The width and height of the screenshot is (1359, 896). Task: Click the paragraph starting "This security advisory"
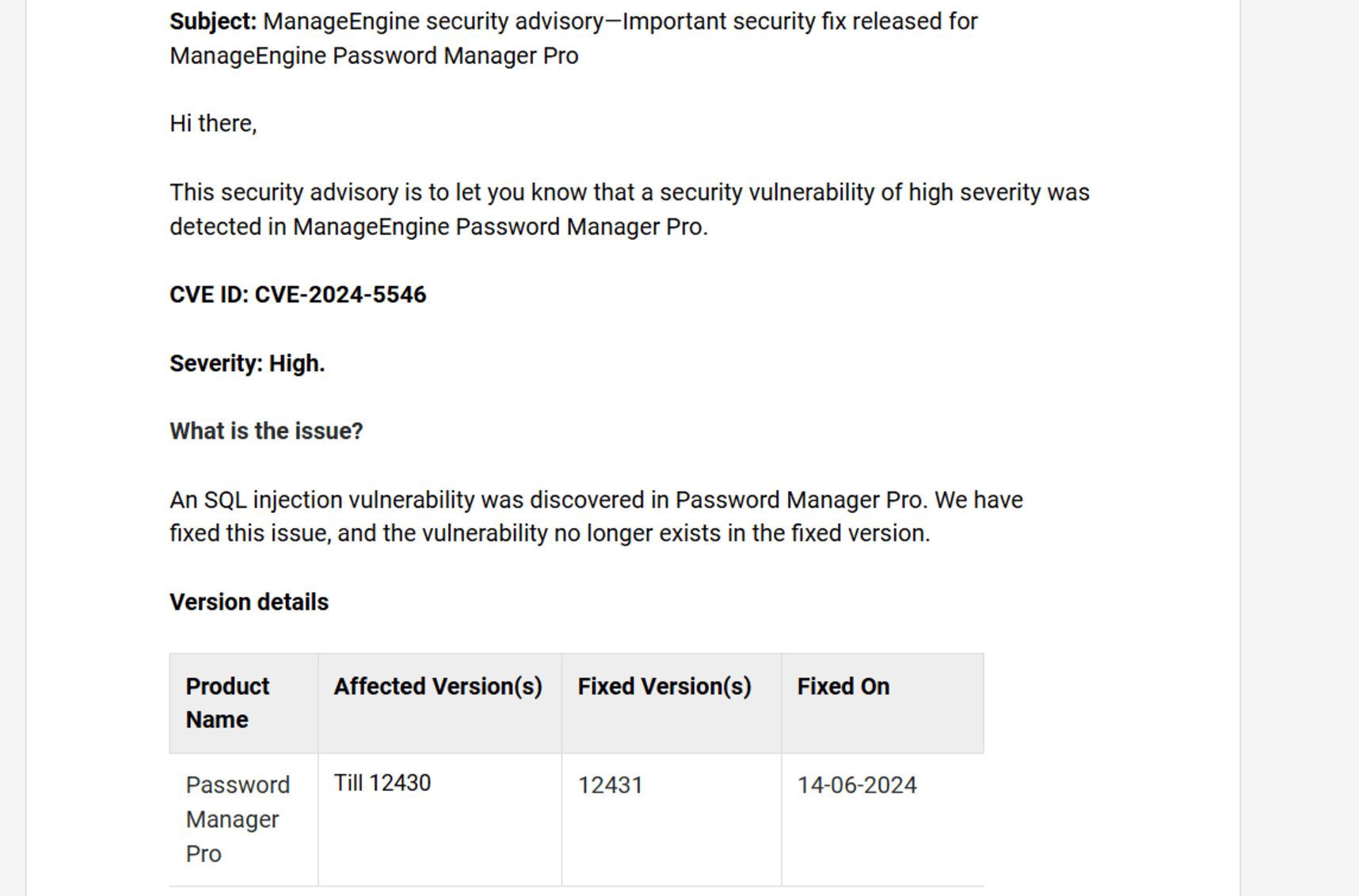pos(629,192)
